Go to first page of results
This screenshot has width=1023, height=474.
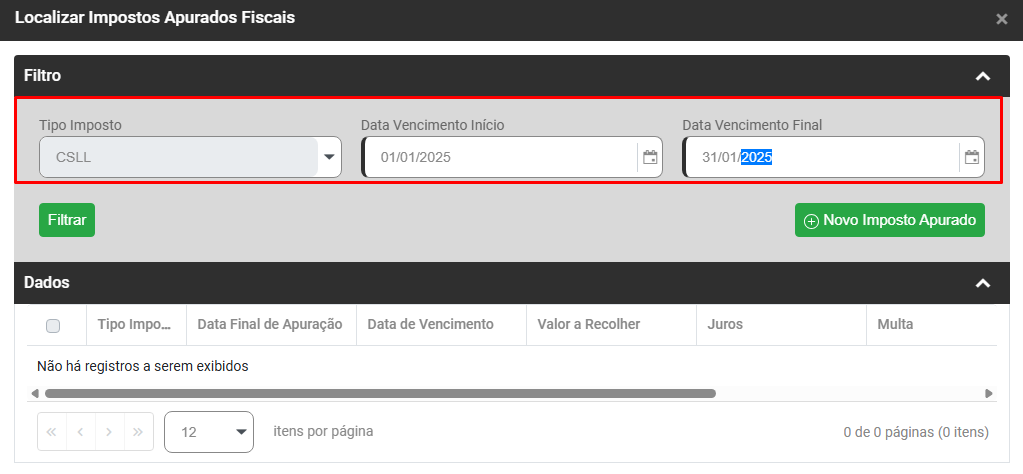tap(52, 432)
